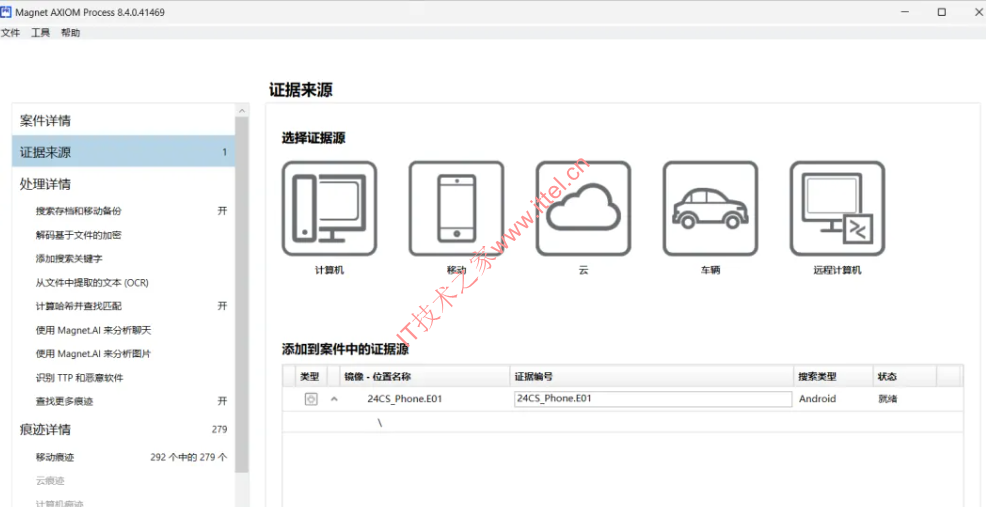Click the type icon in 24CS_Phone.E01 row
This screenshot has width=986, height=507.
click(311, 399)
